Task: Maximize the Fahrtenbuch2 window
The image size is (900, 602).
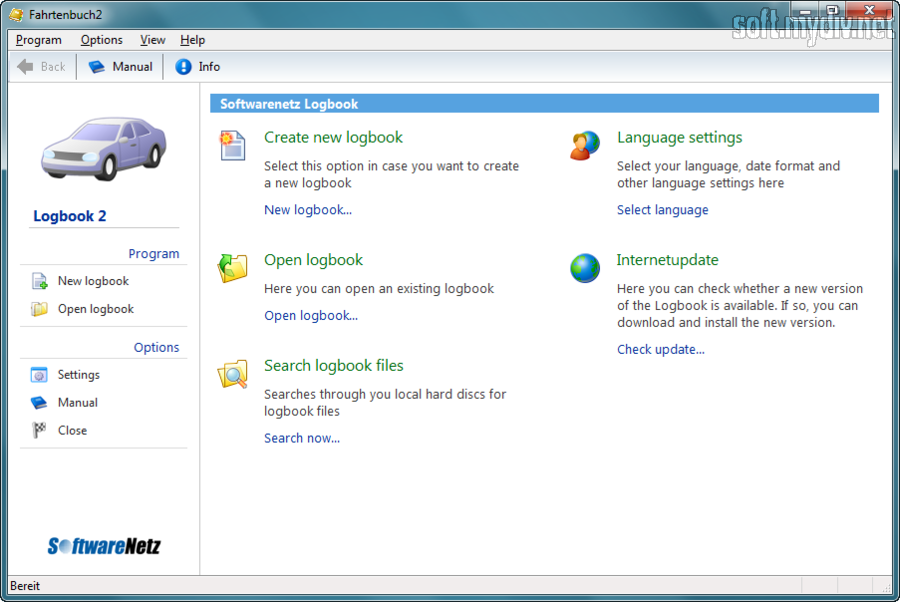Action: (833, 10)
